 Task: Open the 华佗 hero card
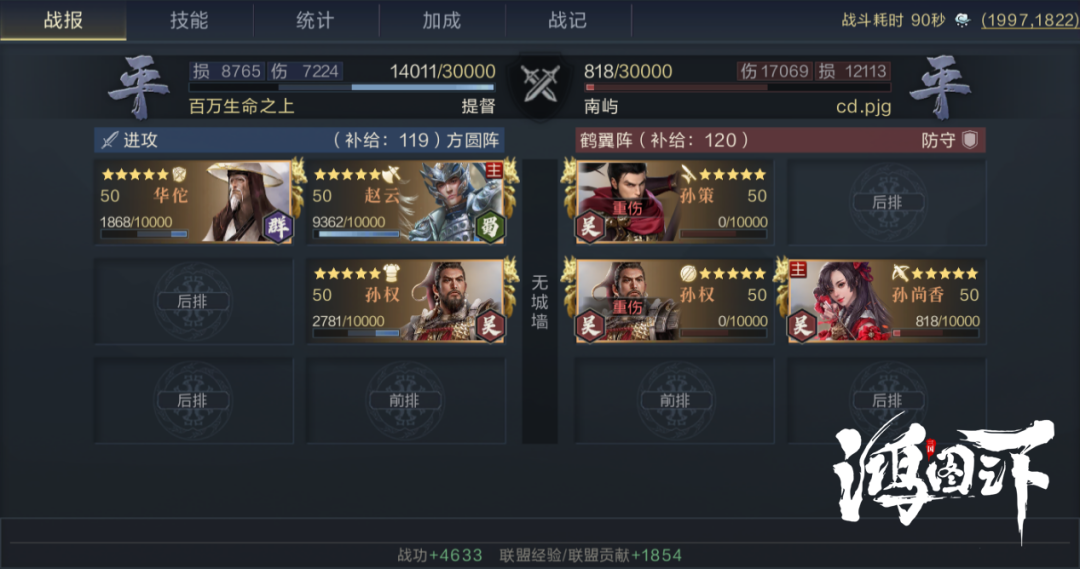point(194,203)
